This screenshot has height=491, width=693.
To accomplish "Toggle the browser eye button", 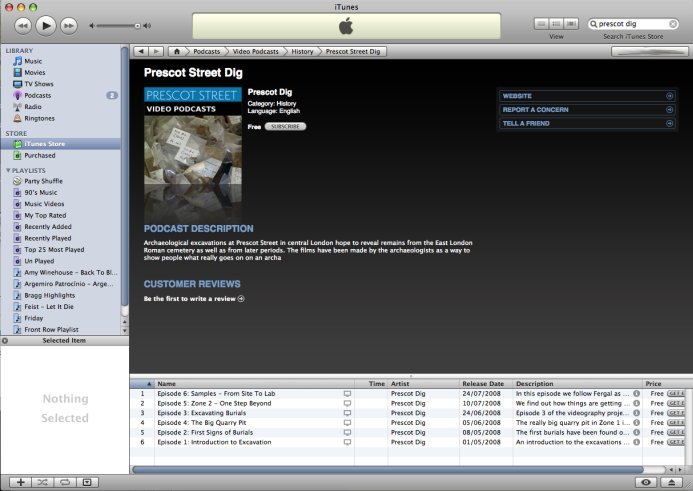I will 646,482.
